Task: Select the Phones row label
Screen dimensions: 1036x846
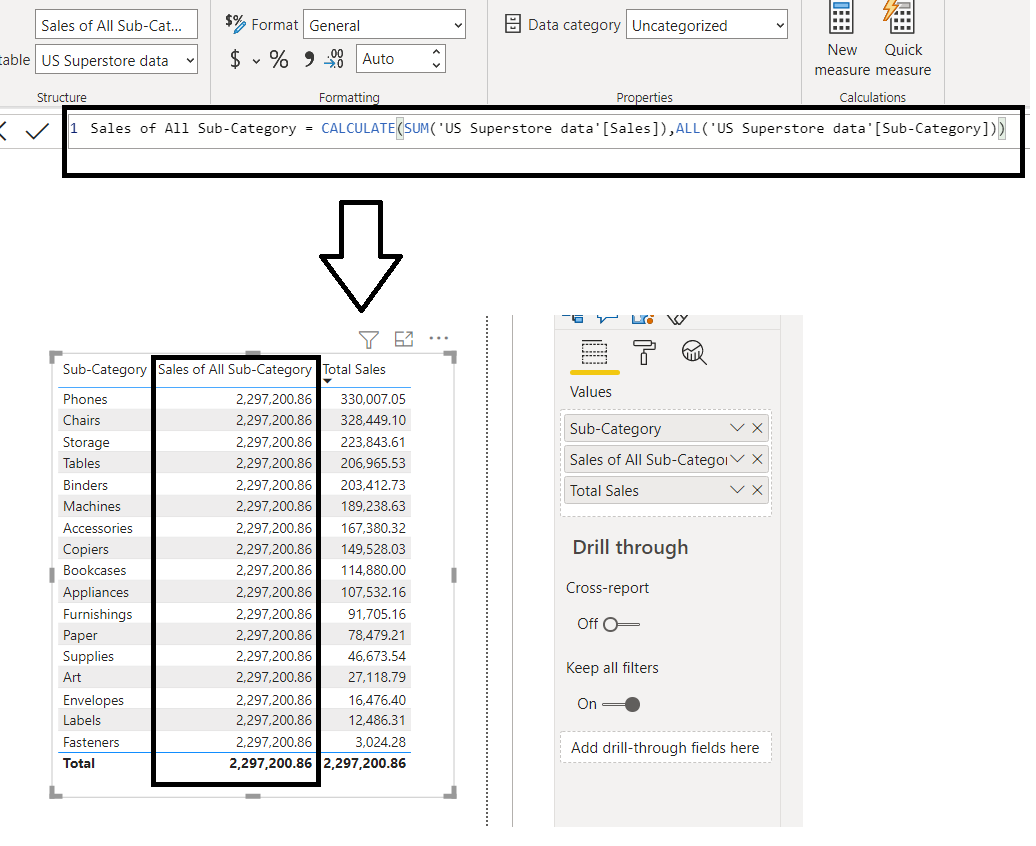Action: tap(85, 399)
